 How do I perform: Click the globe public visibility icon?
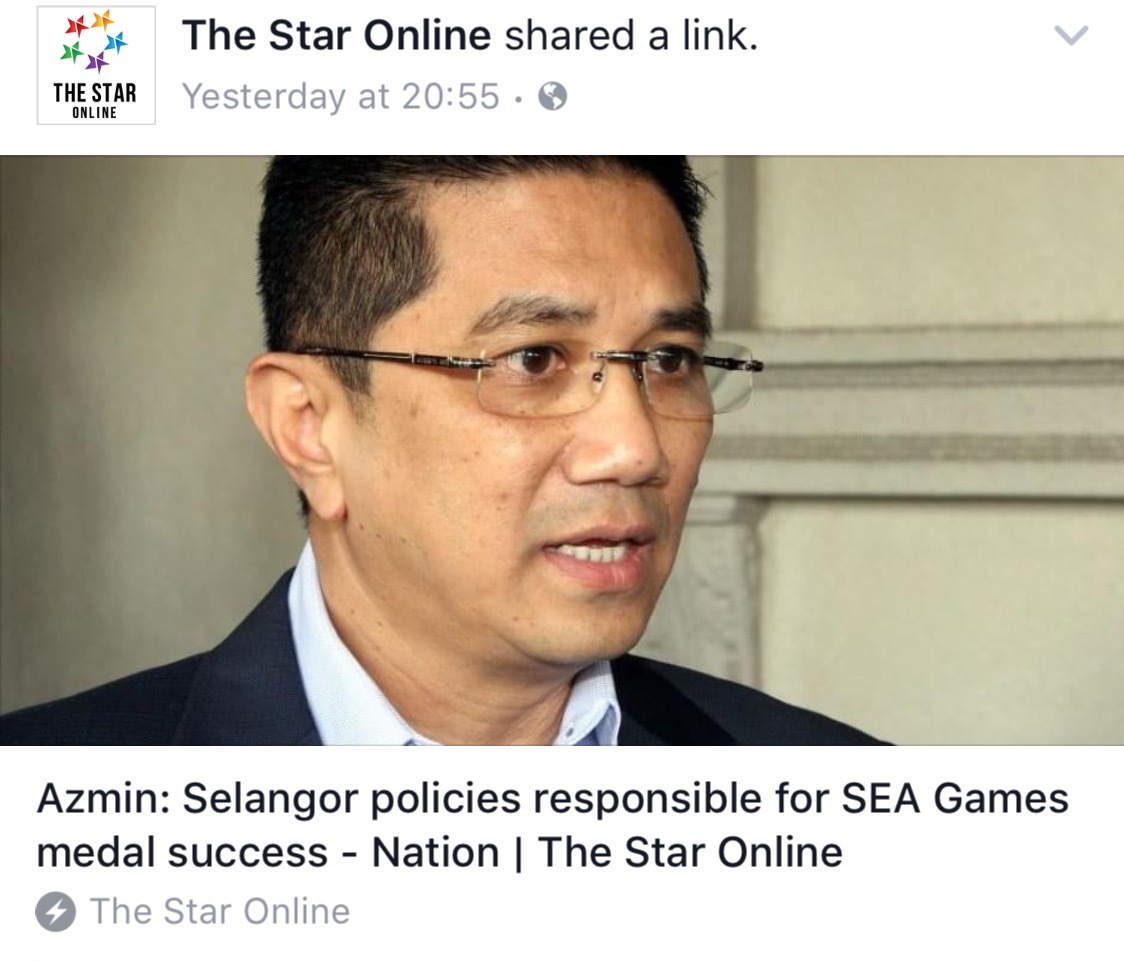pos(553,96)
